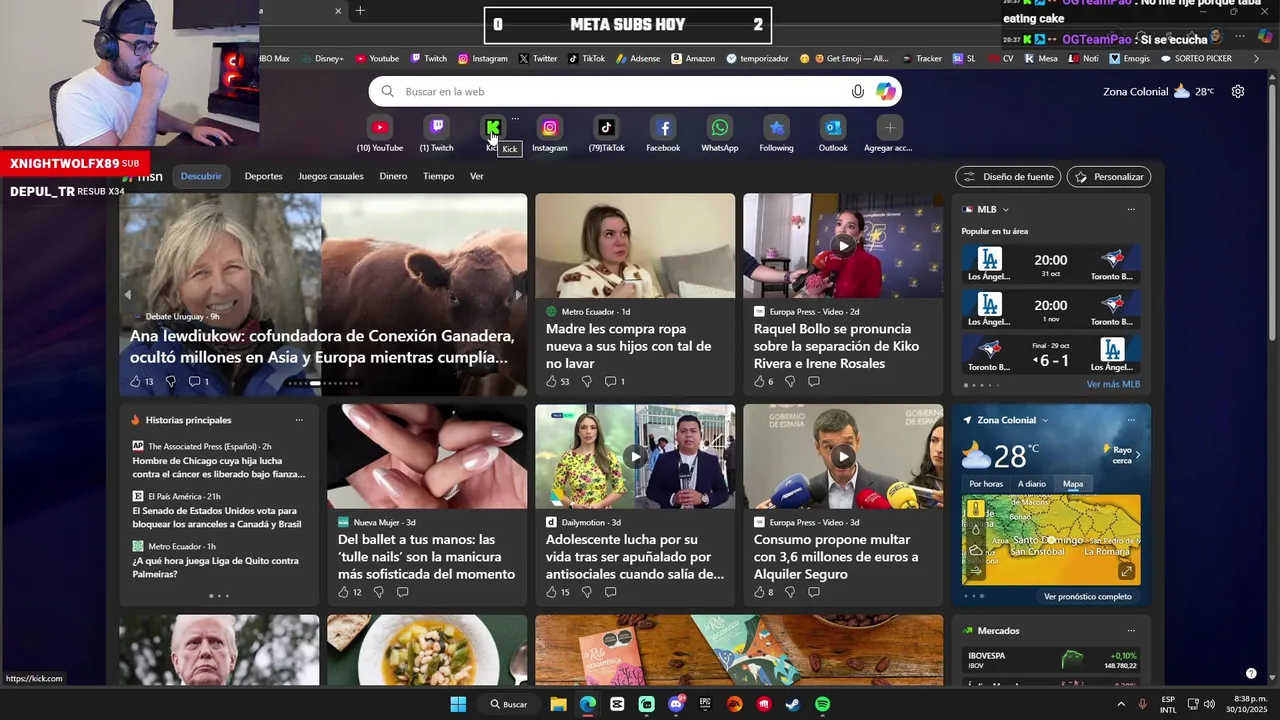
Task: Dislike the Raquel Bollo article
Action: (x=790, y=382)
